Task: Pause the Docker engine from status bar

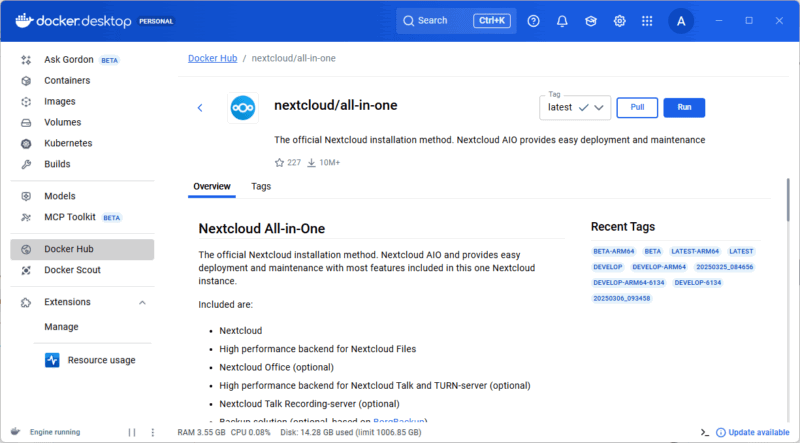Action: (132, 432)
